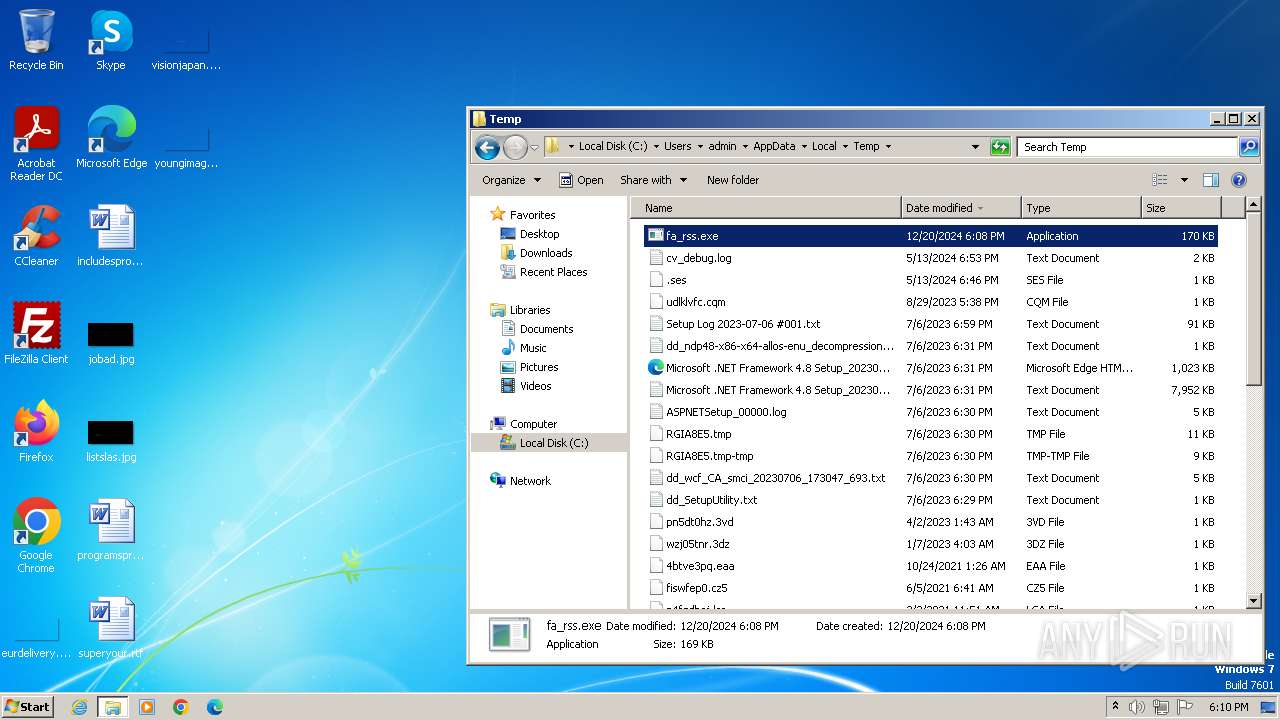The image size is (1280, 720).
Task: Expand the Temp breadcrumb arrow
Action: (887, 146)
